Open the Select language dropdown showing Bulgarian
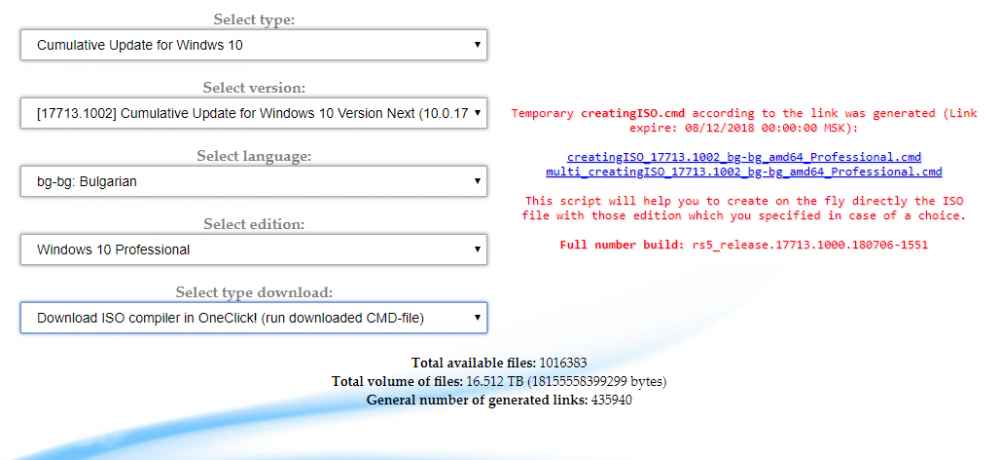This screenshot has width=1000, height=460. pos(254,181)
